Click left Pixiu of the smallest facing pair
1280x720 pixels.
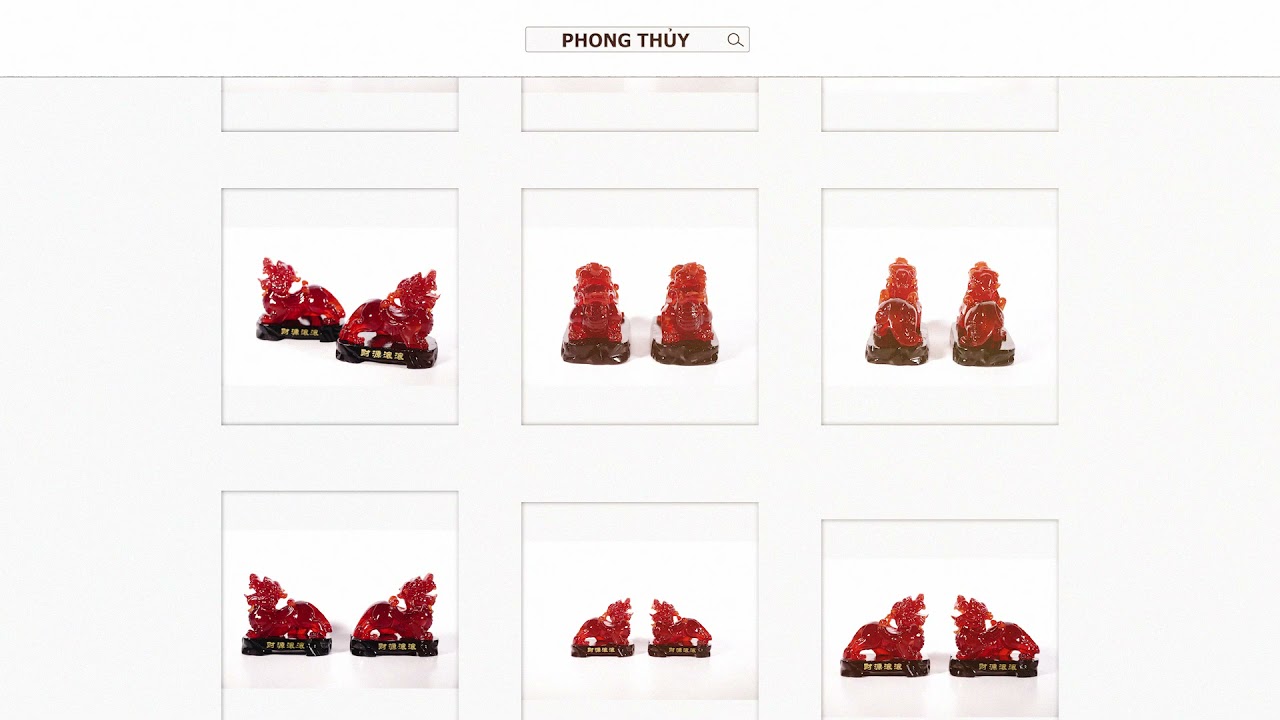pos(603,628)
